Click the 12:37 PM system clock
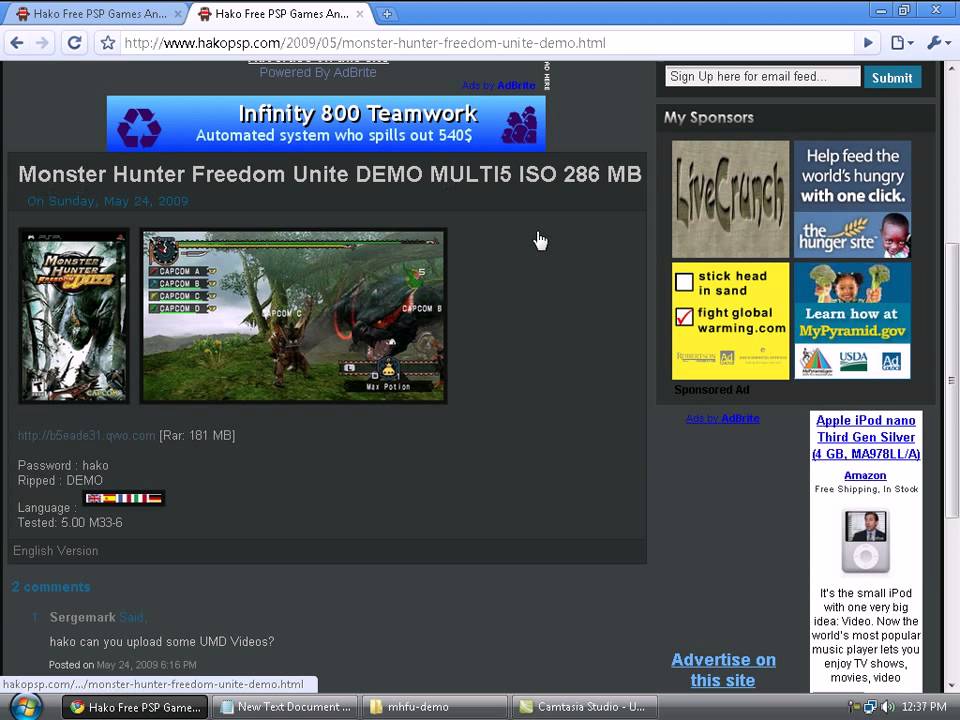 (x=924, y=707)
